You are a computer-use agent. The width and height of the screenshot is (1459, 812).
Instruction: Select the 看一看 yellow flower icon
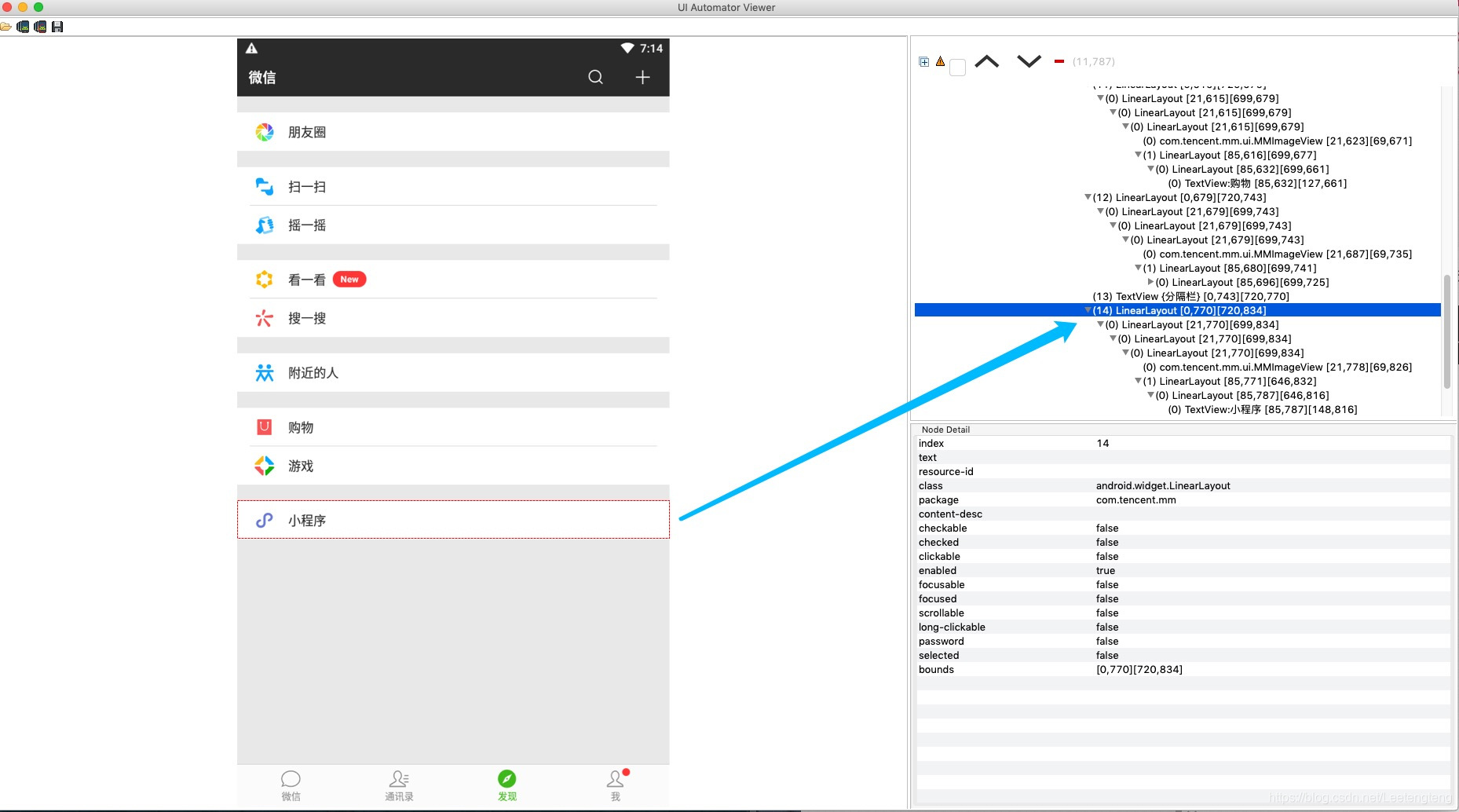(265, 280)
